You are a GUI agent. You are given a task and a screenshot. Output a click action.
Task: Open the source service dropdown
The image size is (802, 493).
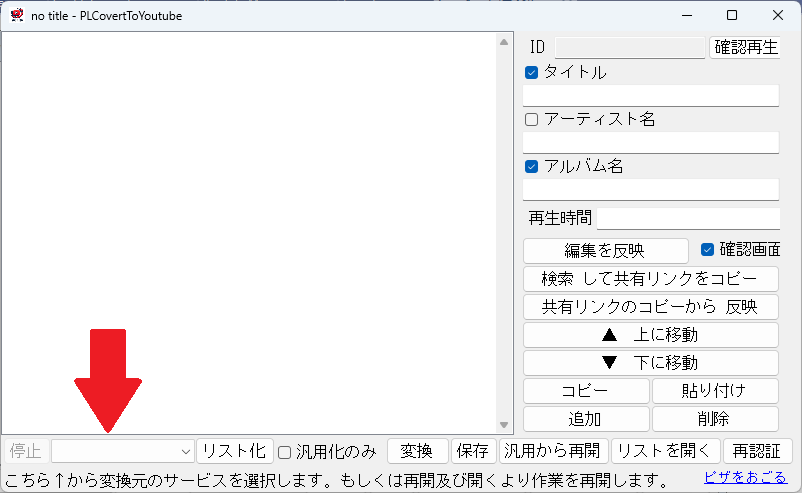tap(122, 451)
